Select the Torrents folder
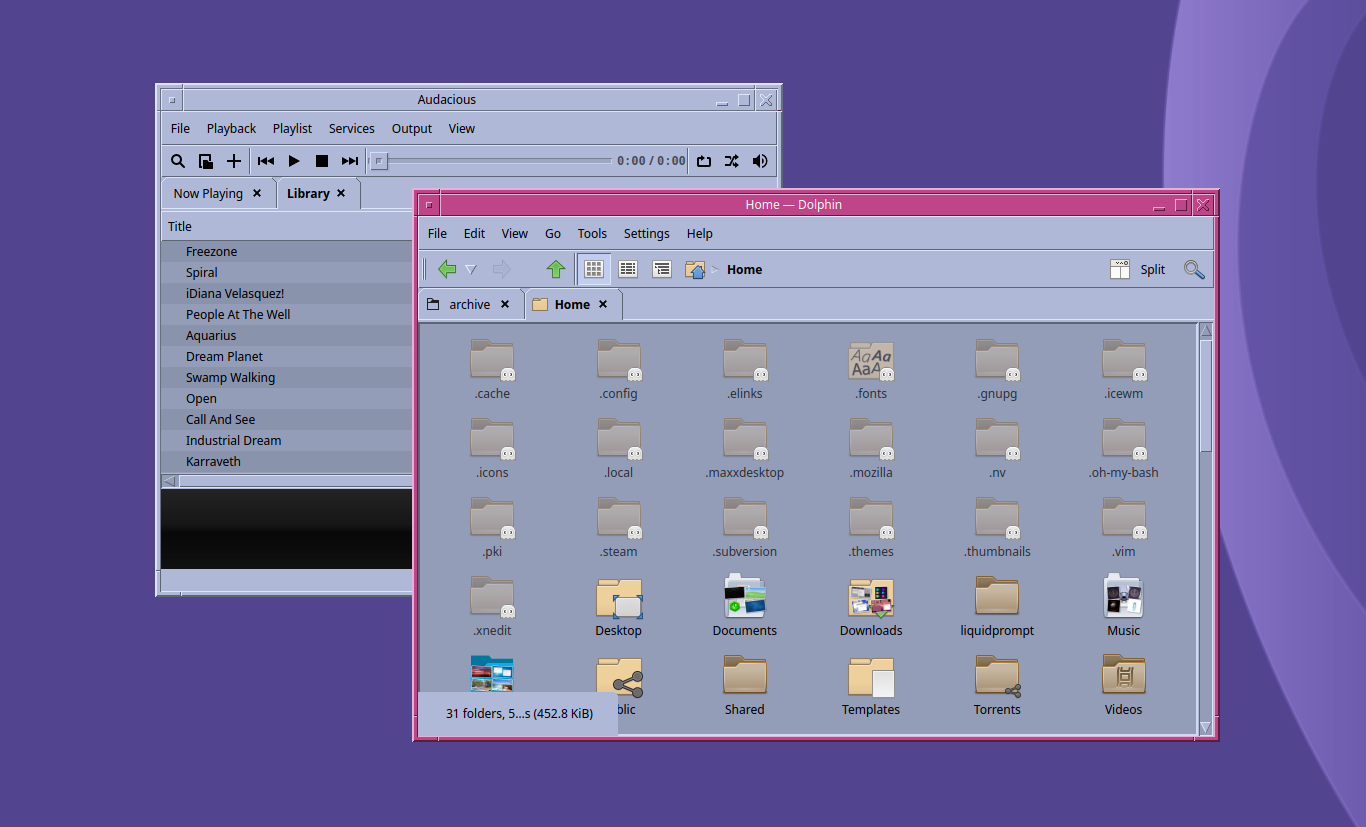Image resolution: width=1366 pixels, height=827 pixels. click(x=997, y=684)
